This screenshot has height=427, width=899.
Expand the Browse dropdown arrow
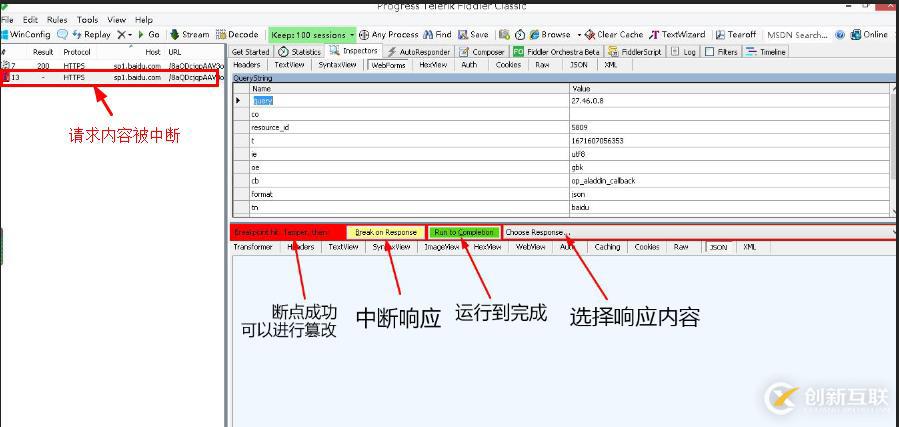[579, 34]
